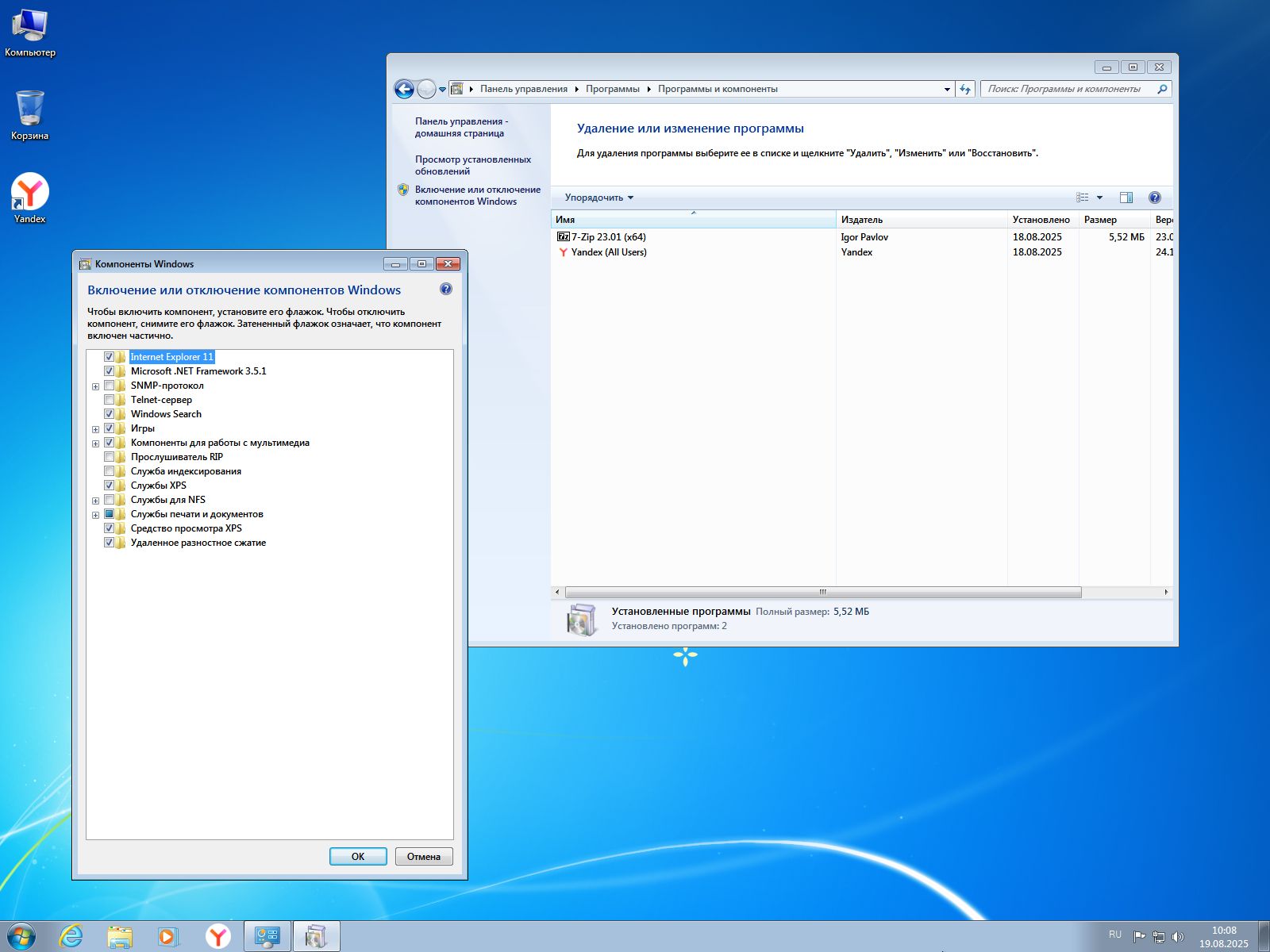Expand Службы печати и документов node
The width and height of the screenshot is (1270, 952).
point(96,515)
